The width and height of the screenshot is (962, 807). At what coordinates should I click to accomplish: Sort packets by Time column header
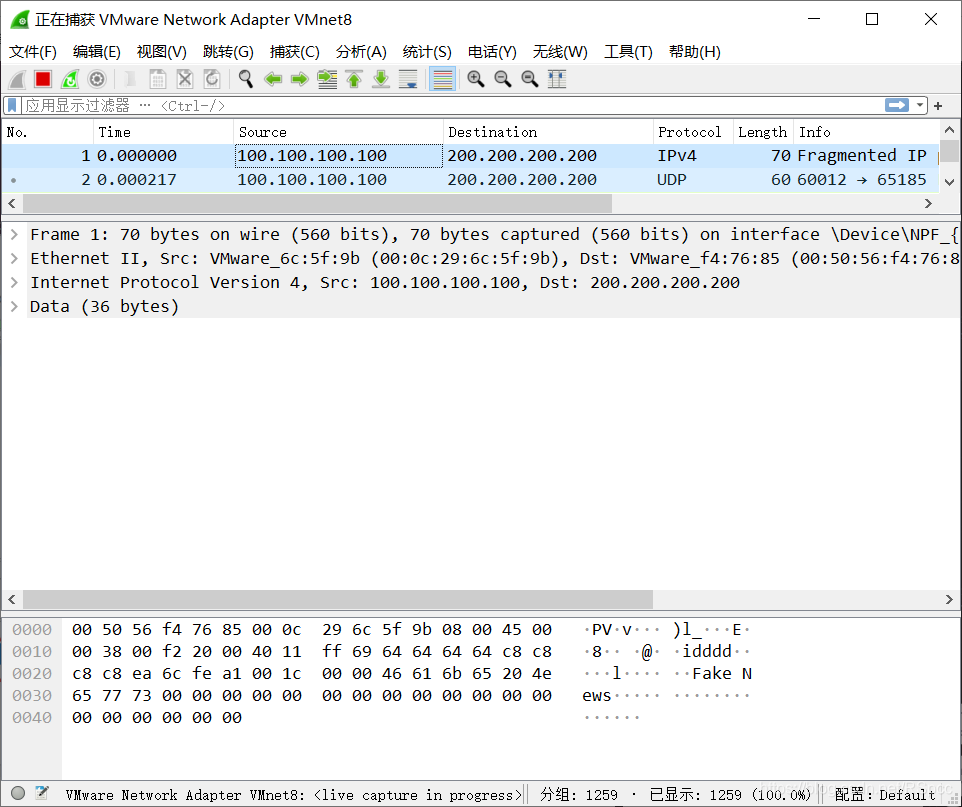click(163, 132)
